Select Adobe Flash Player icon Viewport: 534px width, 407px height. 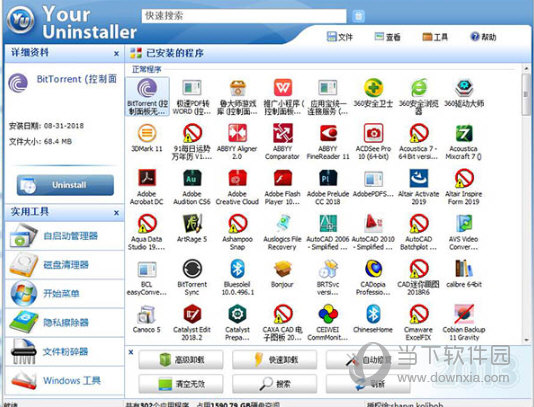tap(283, 178)
